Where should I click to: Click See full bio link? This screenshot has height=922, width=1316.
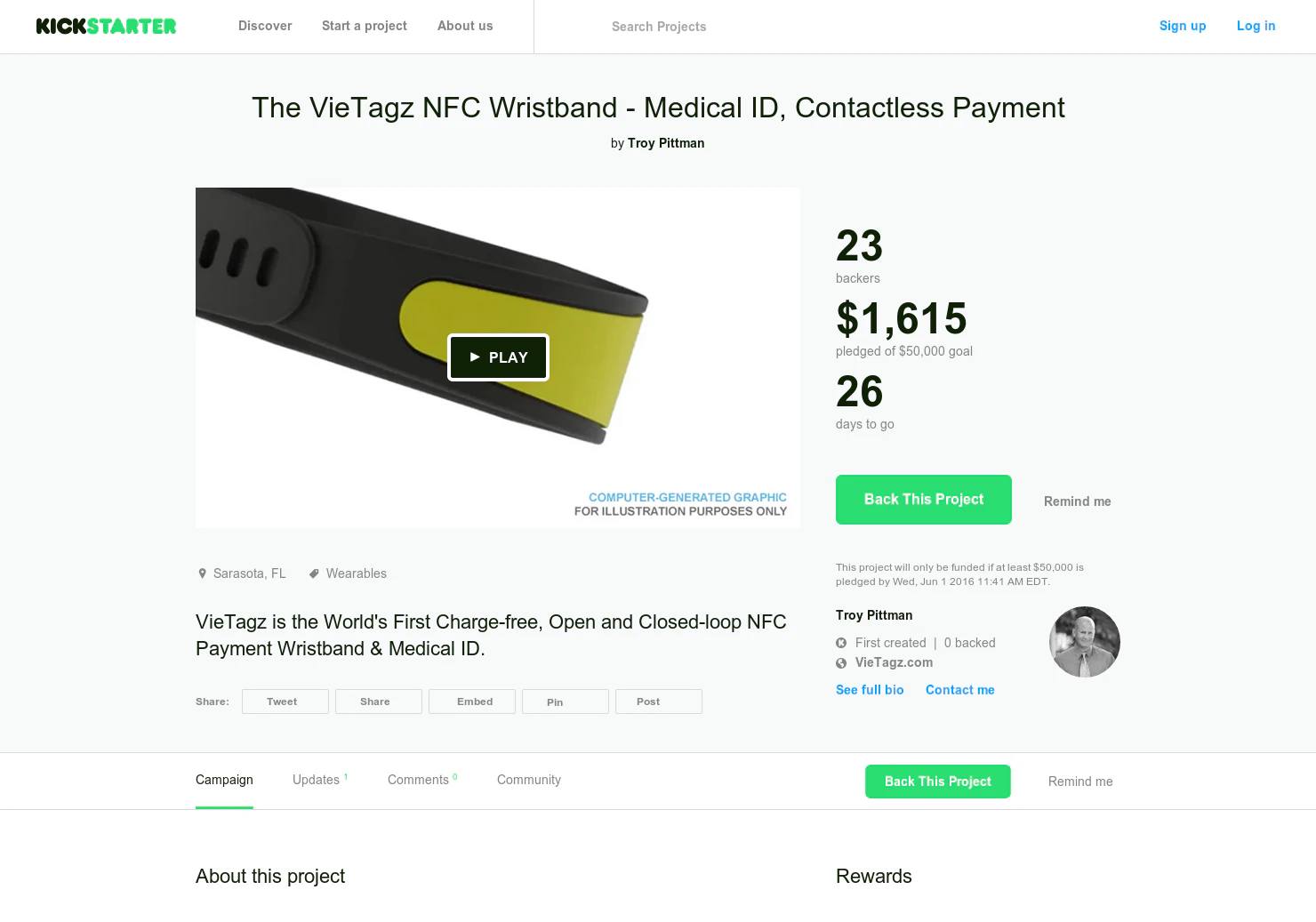870,690
